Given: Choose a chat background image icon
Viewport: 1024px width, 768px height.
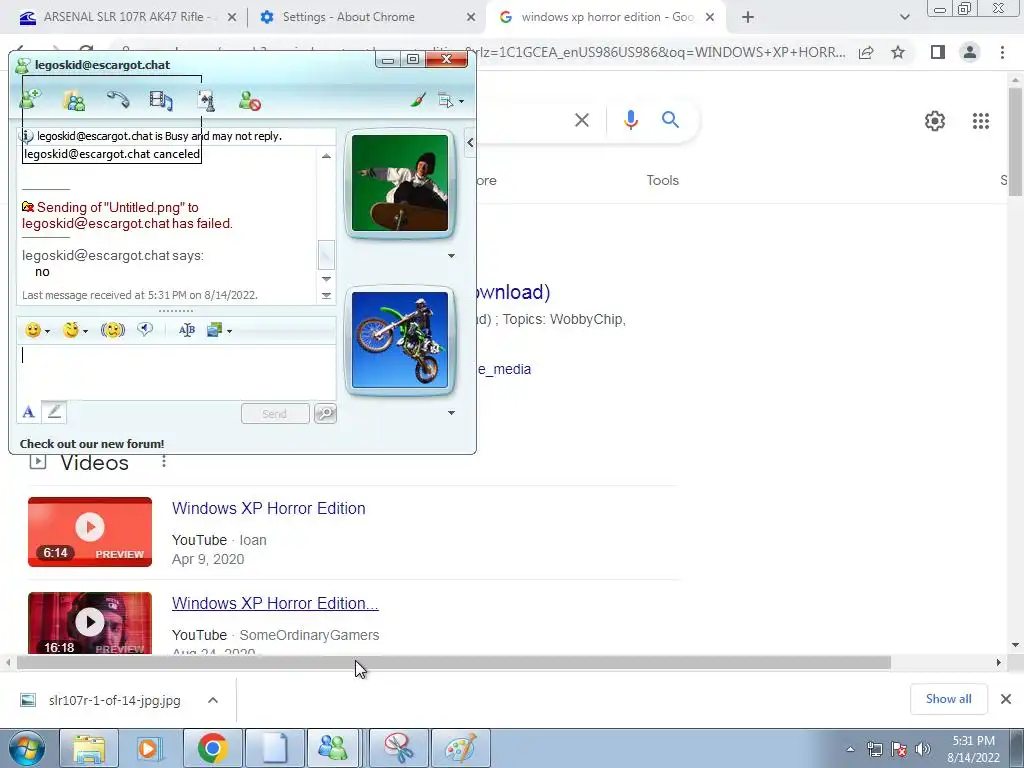Looking at the screenshot, I should [x=214, y=330].
